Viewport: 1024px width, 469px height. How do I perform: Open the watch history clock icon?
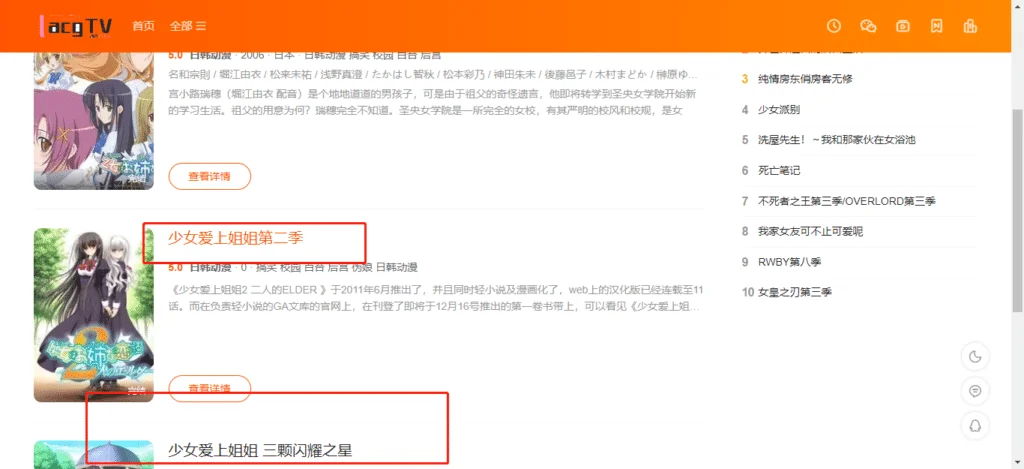(833, 26)
